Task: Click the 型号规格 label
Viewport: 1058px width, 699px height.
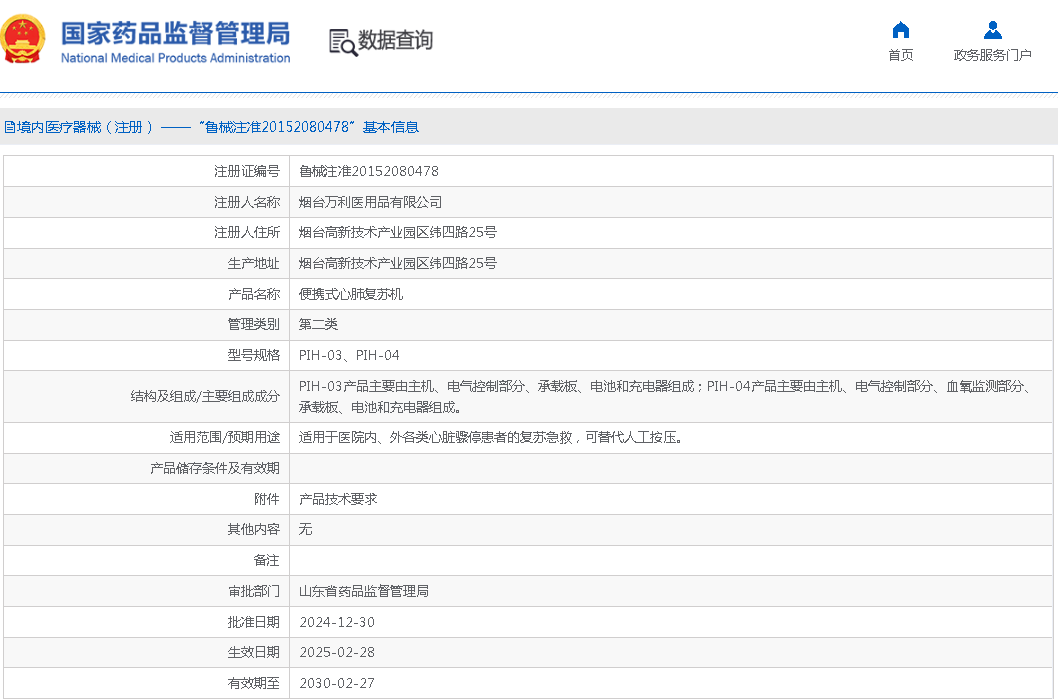Action: pyautogui.click(x=254, y=355)
